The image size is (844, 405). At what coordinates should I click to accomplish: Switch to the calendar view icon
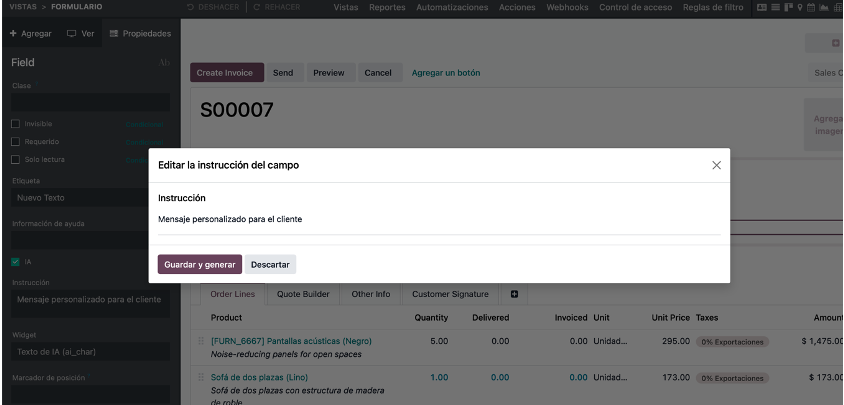click(811, 8)
